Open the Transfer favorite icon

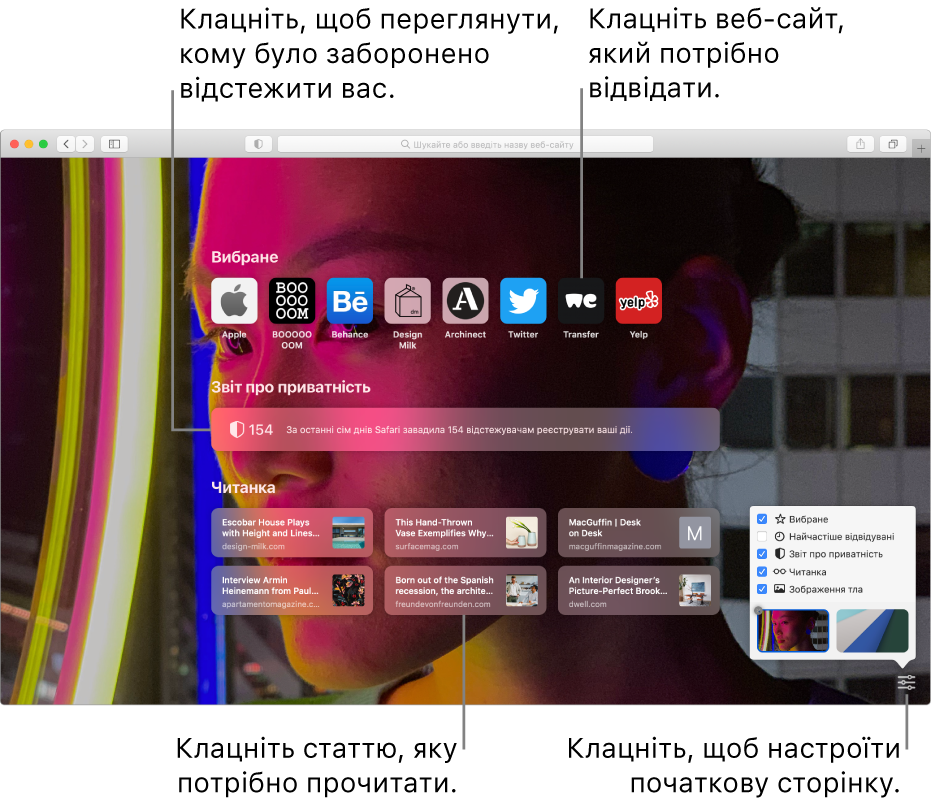pyautogui.click(x=580, y=301)
